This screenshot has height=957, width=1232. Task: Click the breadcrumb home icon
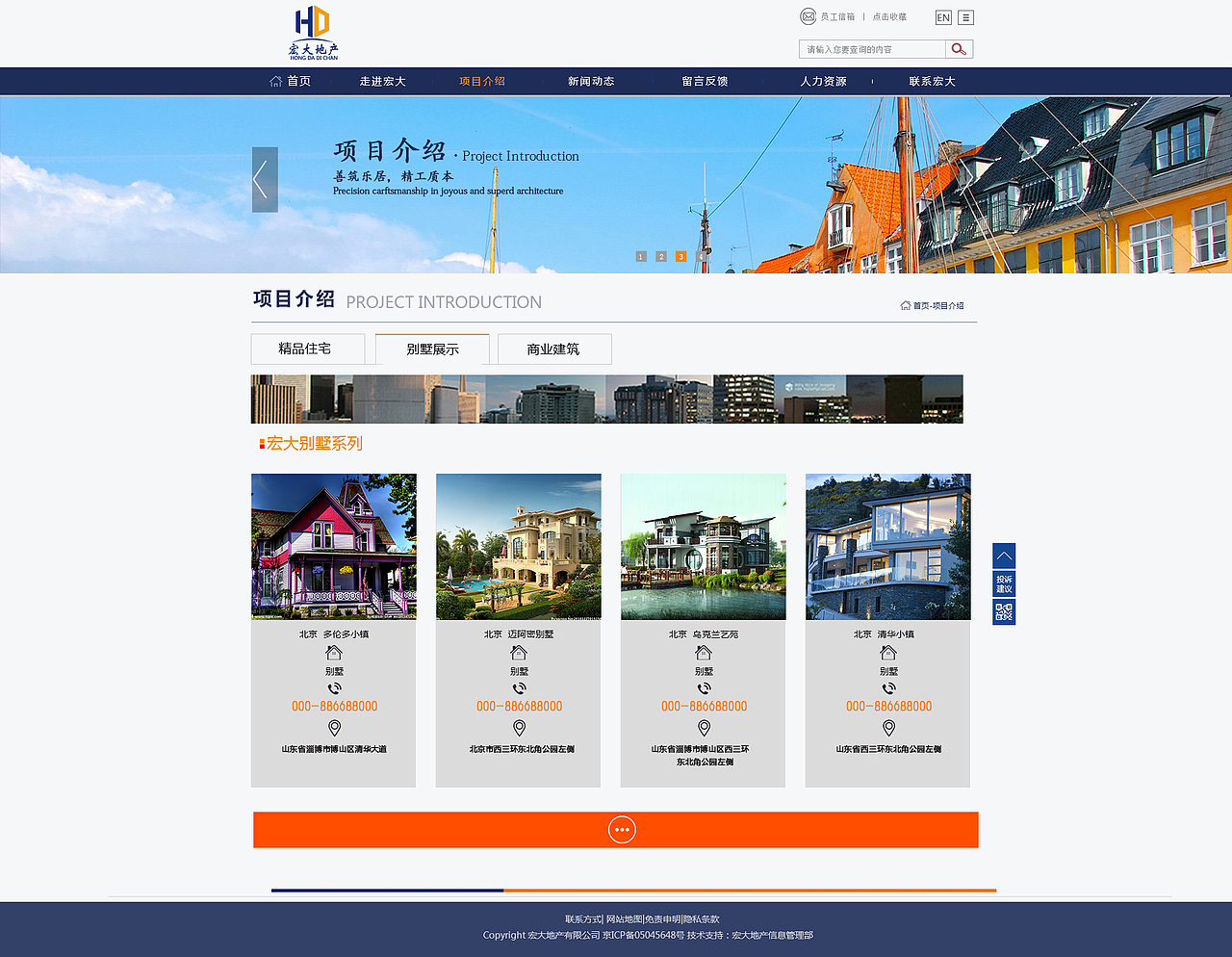(906, 305)
